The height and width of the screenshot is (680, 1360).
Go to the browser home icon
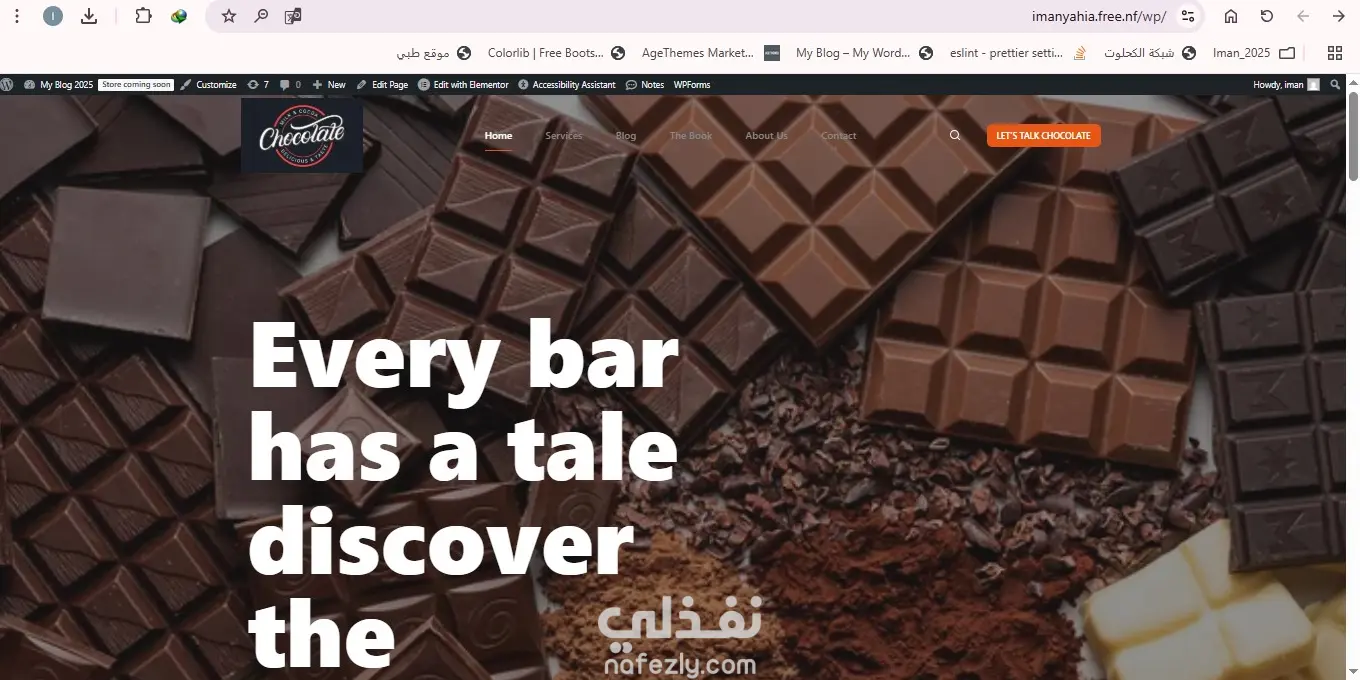point(1231,16)
